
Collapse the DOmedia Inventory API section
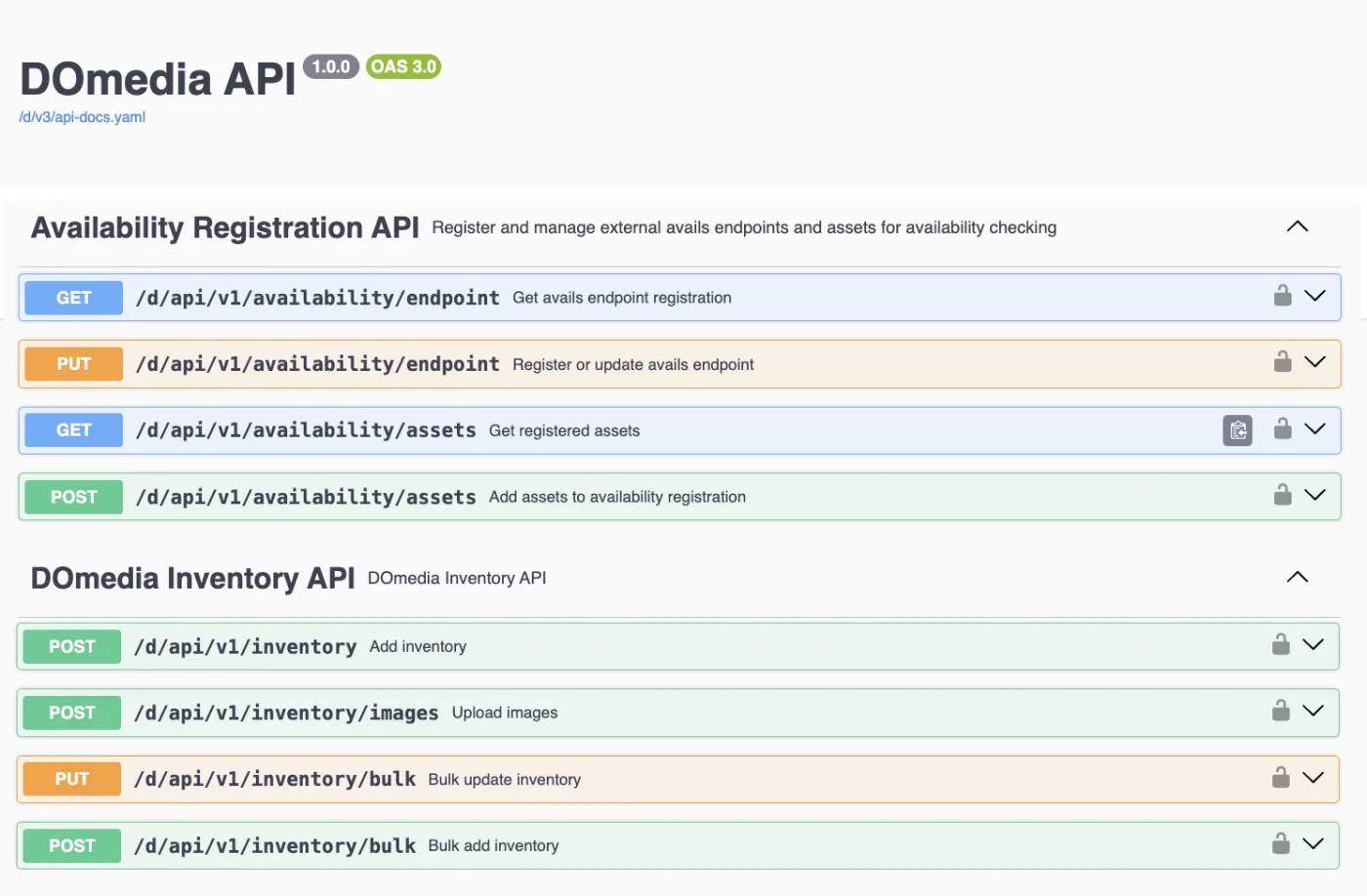coord(1297,577)
